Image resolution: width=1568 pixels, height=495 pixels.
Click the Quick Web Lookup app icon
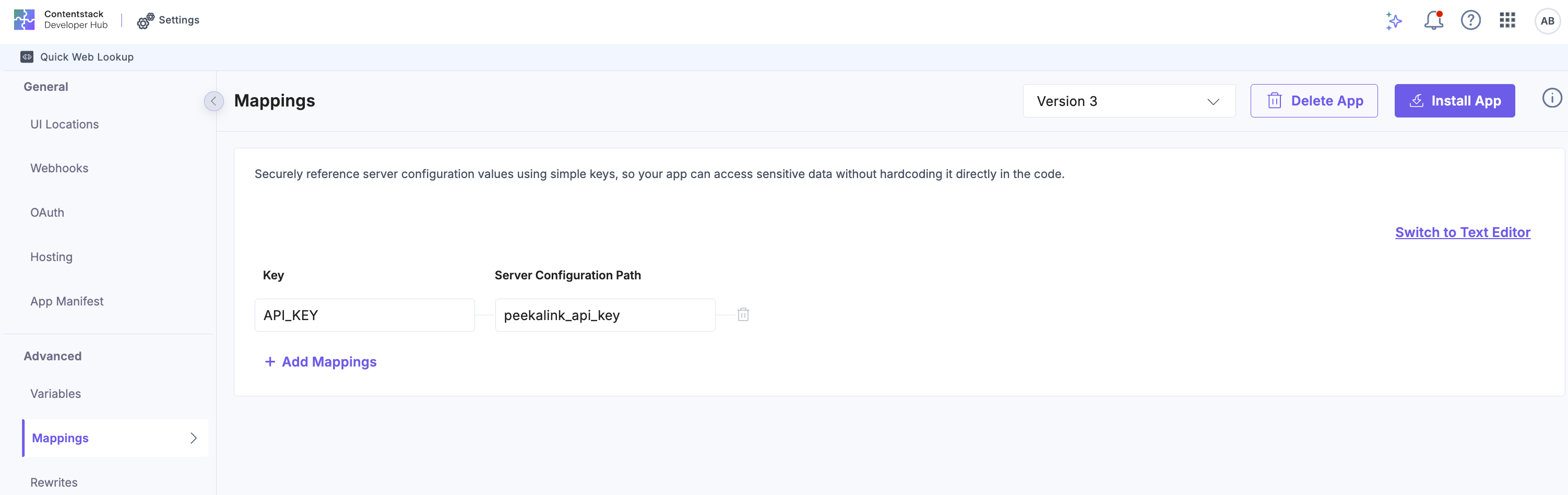(27, 57)
